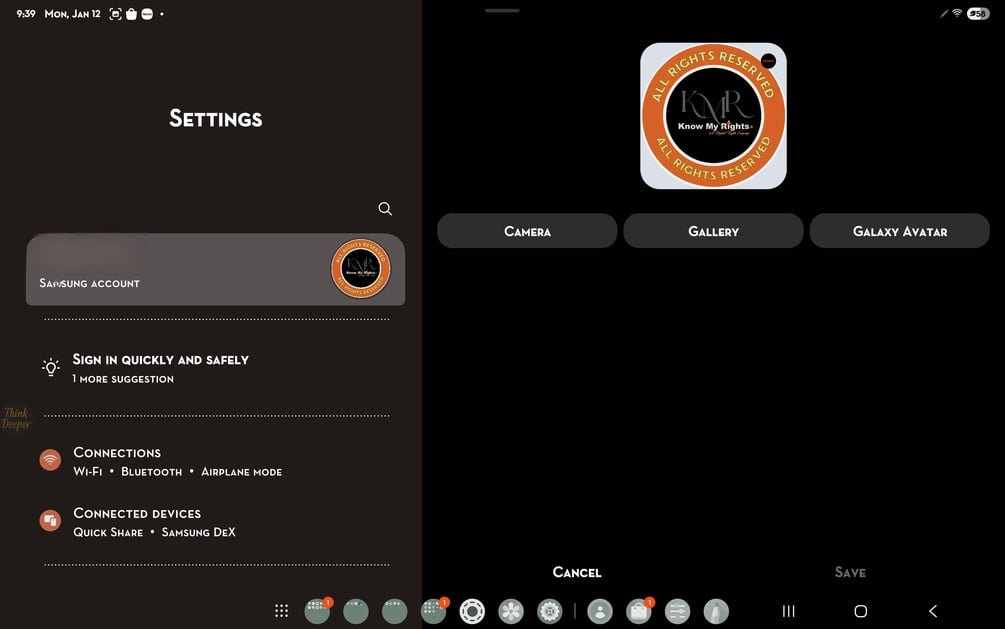The width and height of the screenshot is (1005, 629).
Task: Tap the Wi-Fi status icon
Action: (957, 13)
